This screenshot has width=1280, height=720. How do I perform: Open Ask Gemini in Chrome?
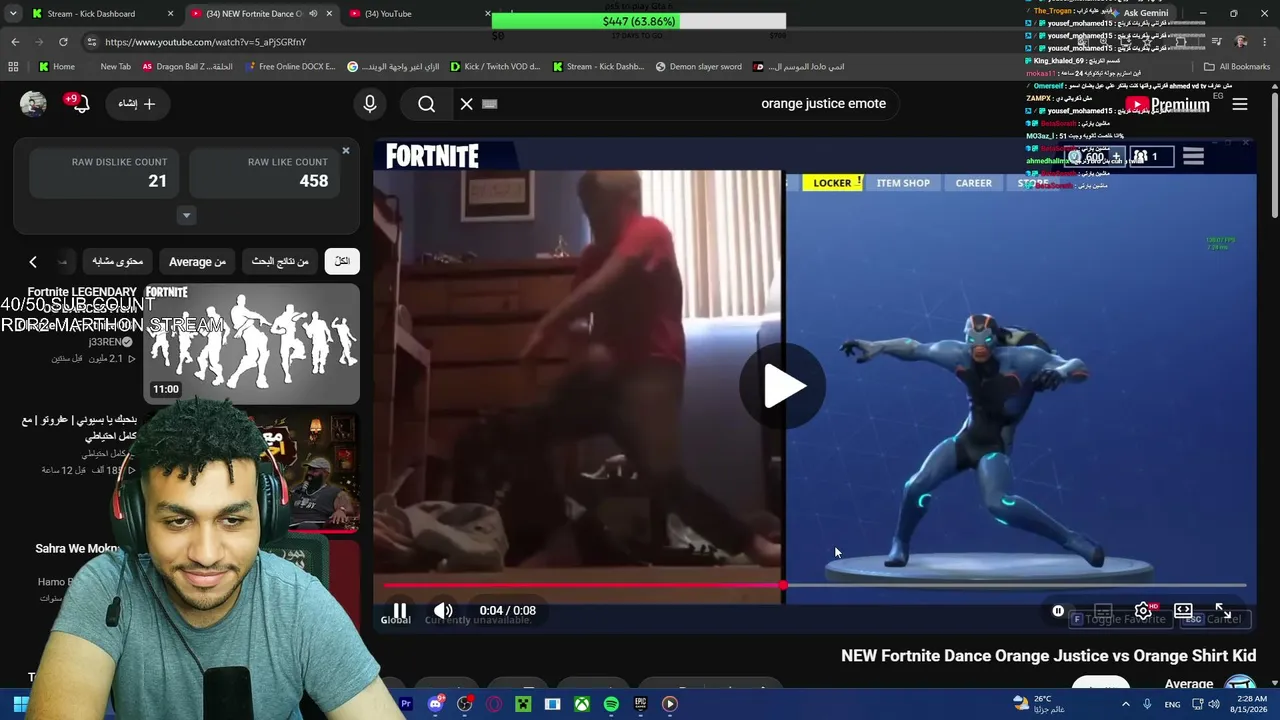(1138, 13)
